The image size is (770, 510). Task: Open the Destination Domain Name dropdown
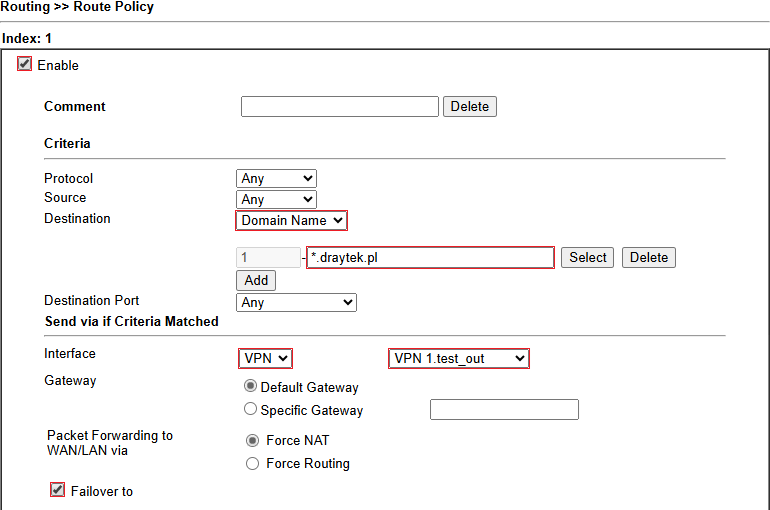click(292, 220)
